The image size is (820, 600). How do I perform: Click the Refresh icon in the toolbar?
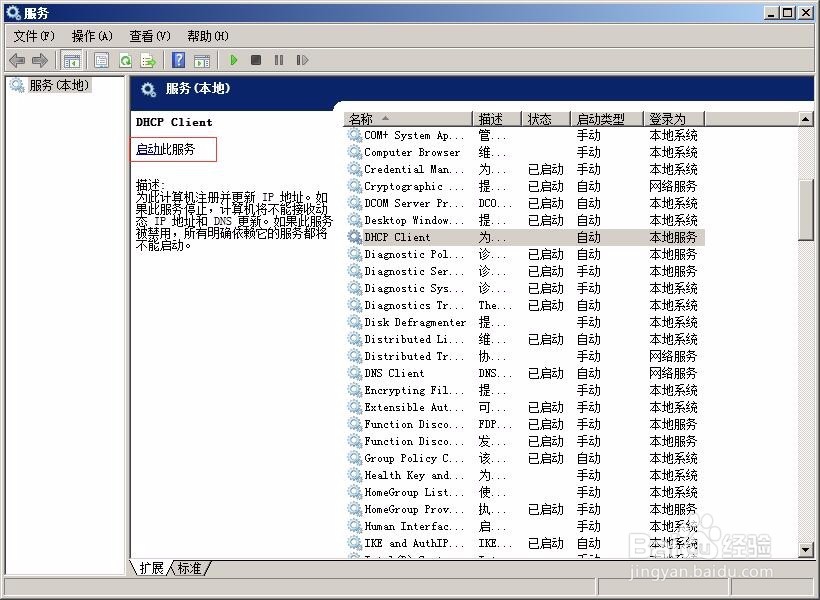[123, 60]
